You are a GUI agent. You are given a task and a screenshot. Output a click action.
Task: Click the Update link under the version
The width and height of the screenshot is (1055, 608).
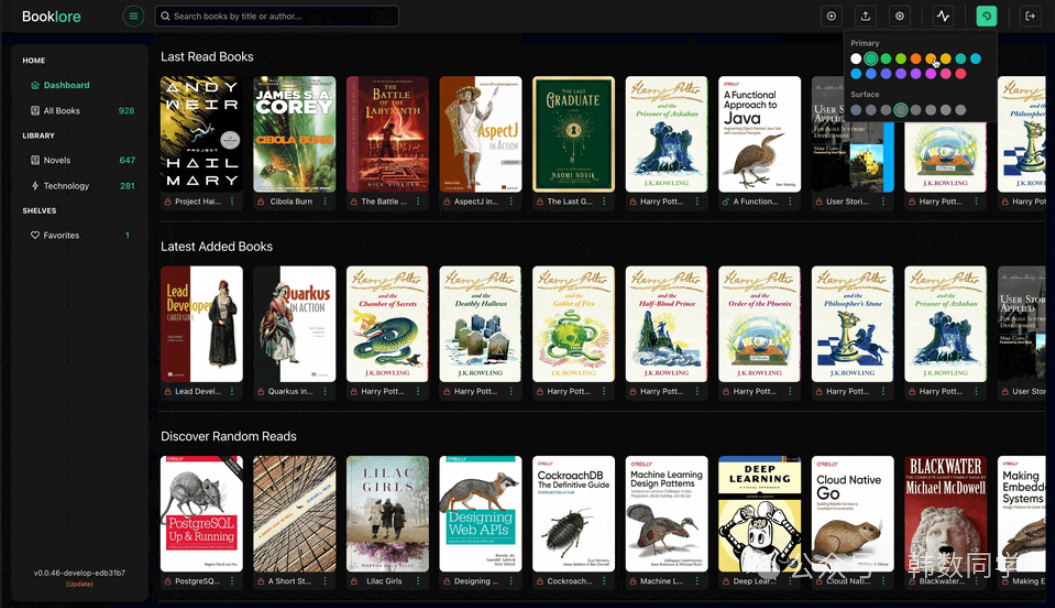click(79, 584)
